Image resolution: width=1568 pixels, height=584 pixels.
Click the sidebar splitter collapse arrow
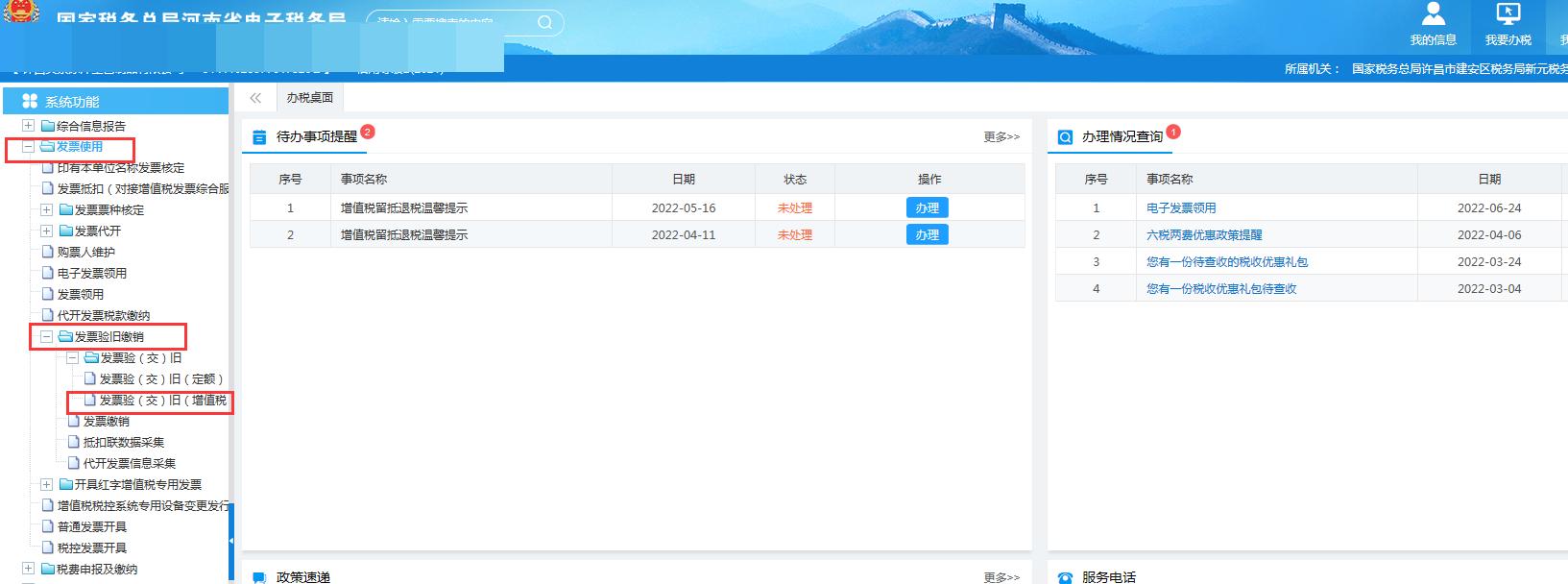pyautogui.click(x=231, y=542)
